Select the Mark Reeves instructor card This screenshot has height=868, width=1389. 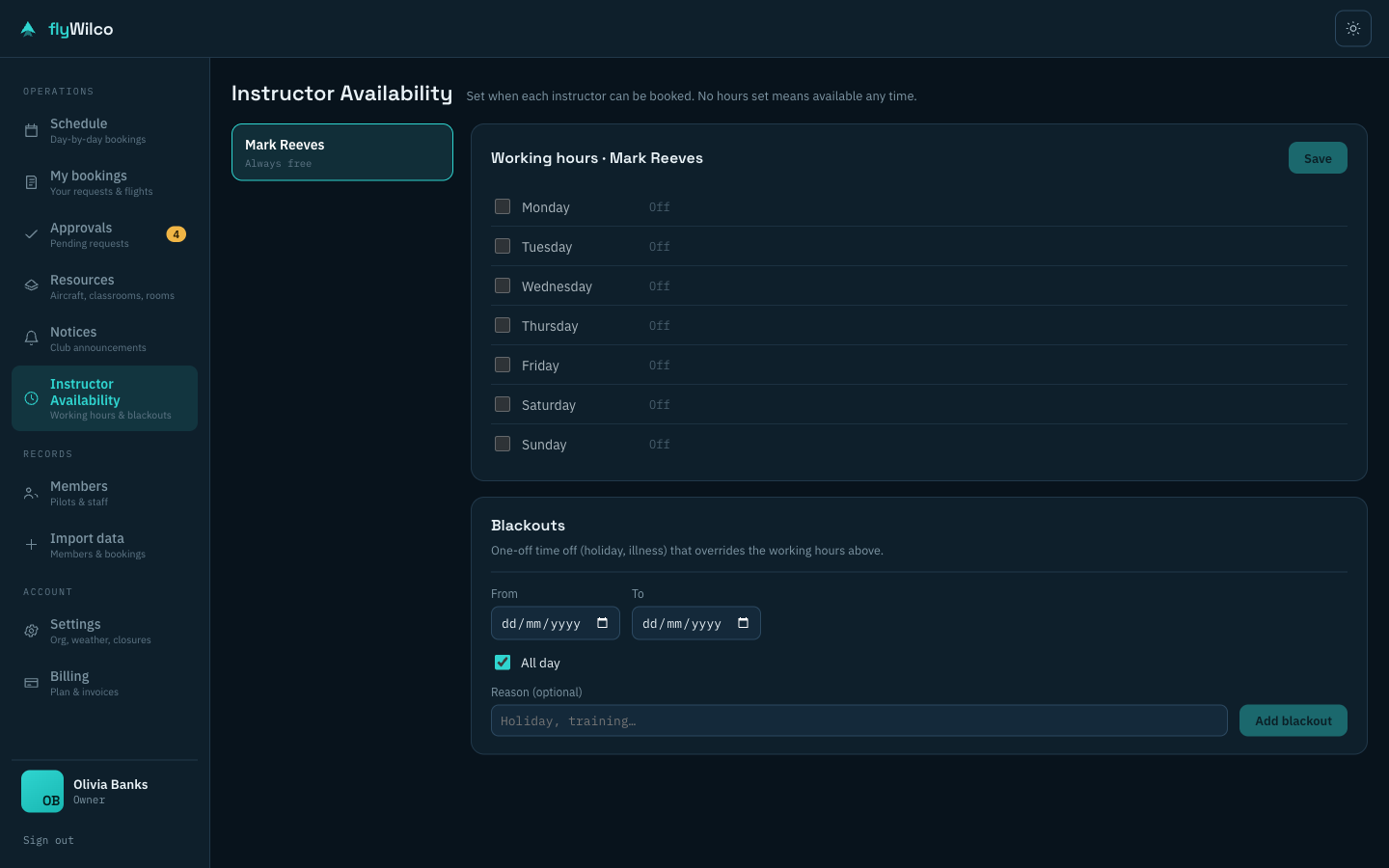342,152
